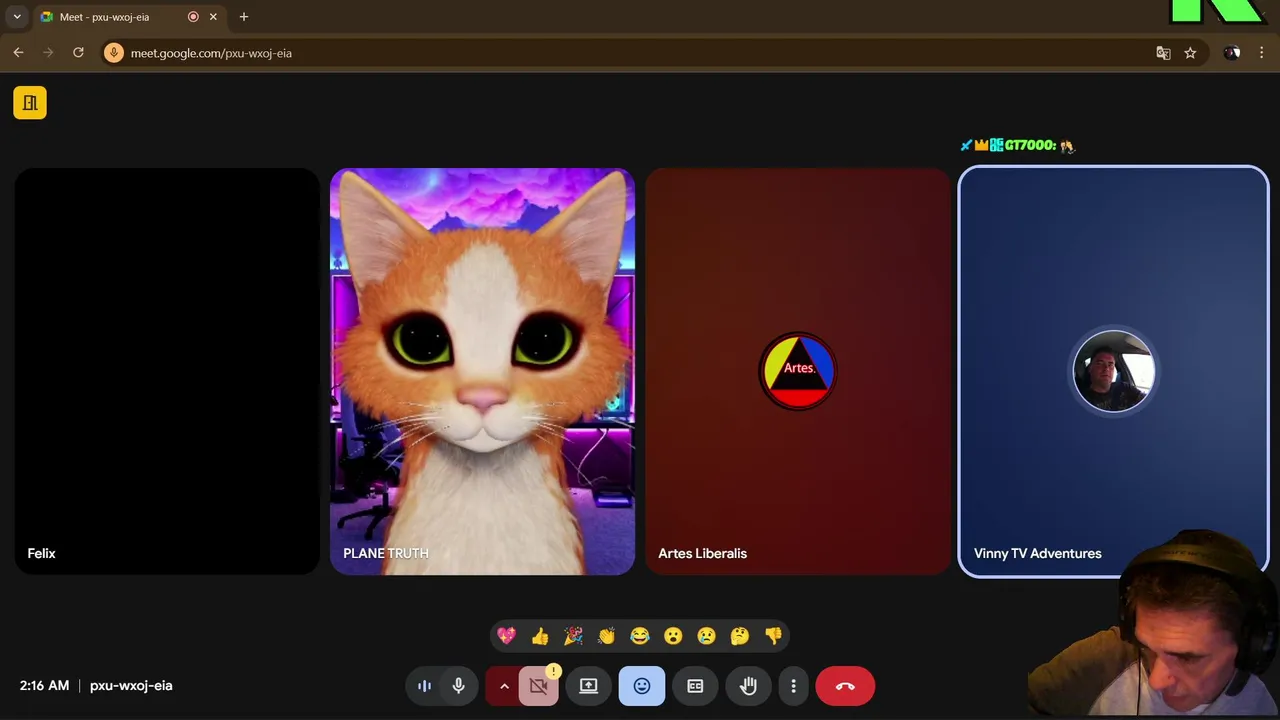Click the Felix name label
This screenshot has width=1280, height=720.
click(41, 553)
